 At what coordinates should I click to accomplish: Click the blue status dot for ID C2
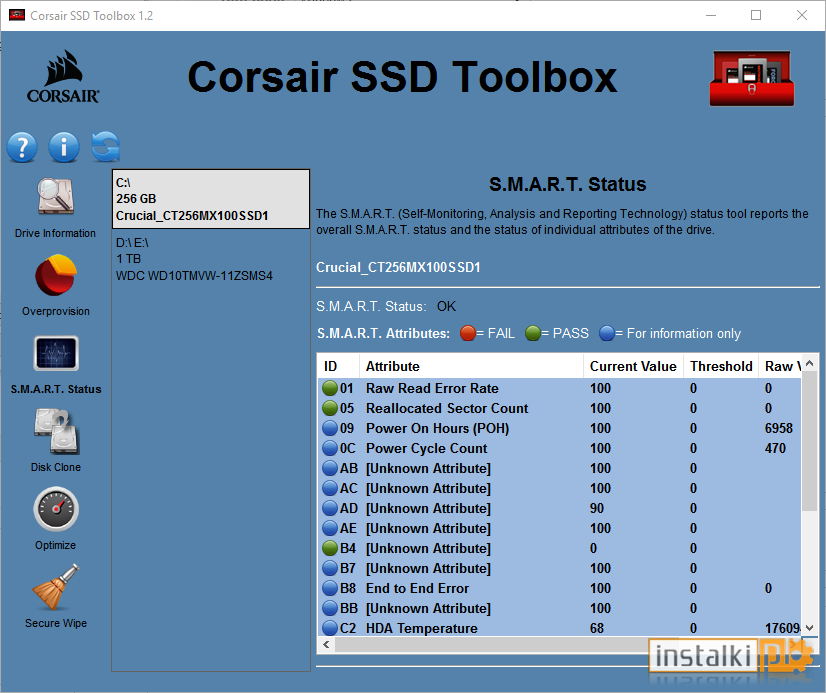(x=330, y=628)
